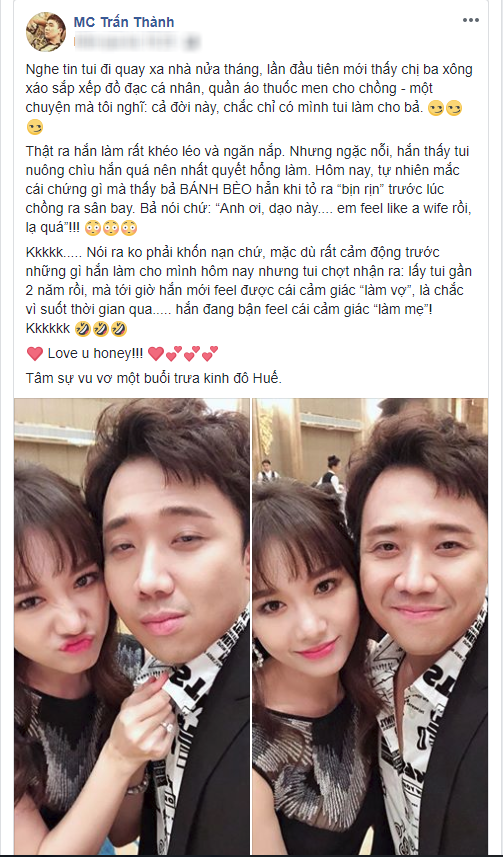
Task: Click the paragraph starting "Thật ra hắn"
Action: (x=249, y=189)
